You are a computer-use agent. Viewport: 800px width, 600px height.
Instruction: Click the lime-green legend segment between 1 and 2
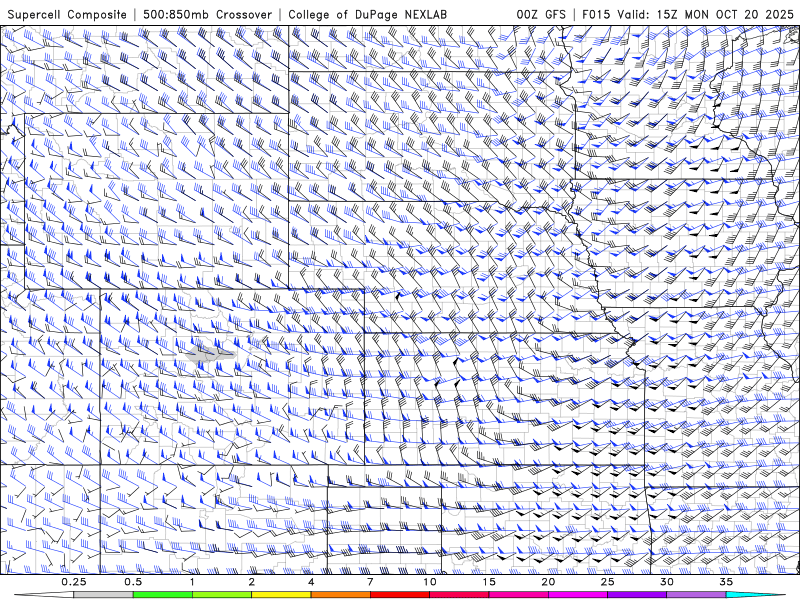tap(222, 595)
